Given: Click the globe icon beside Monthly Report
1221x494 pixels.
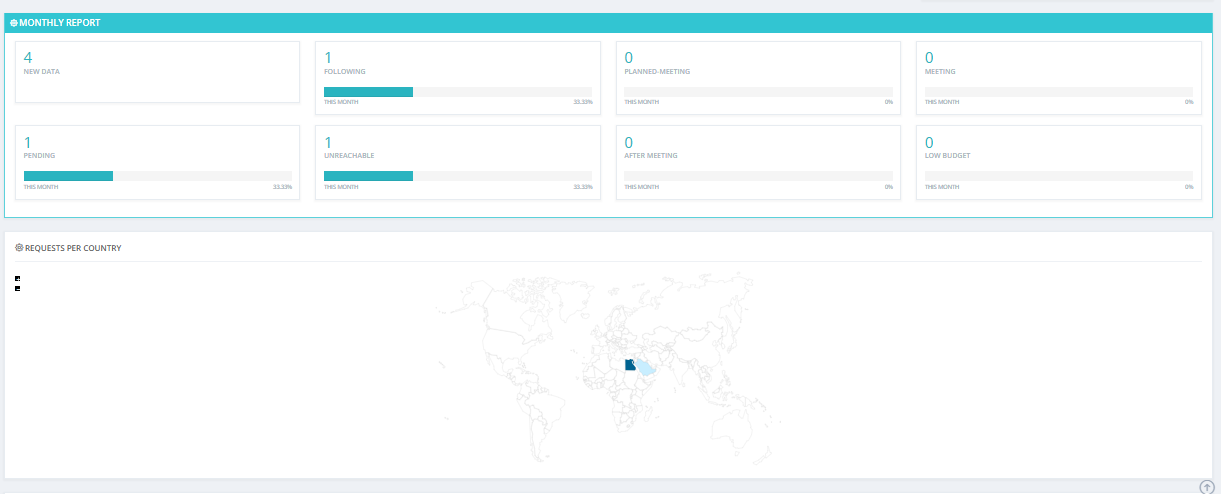Looking at the screenshot, I should [13, 23].
